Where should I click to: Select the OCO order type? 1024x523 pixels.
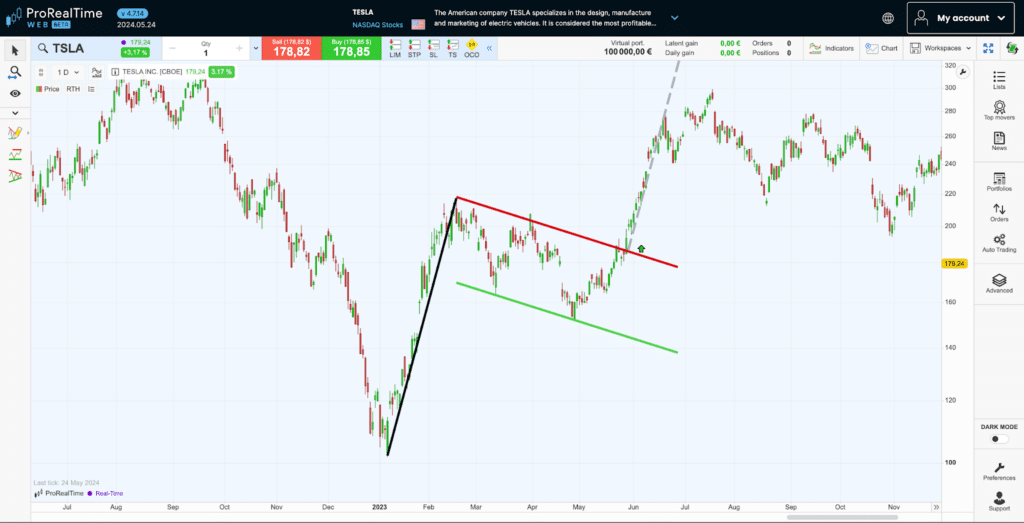(472, 49)
